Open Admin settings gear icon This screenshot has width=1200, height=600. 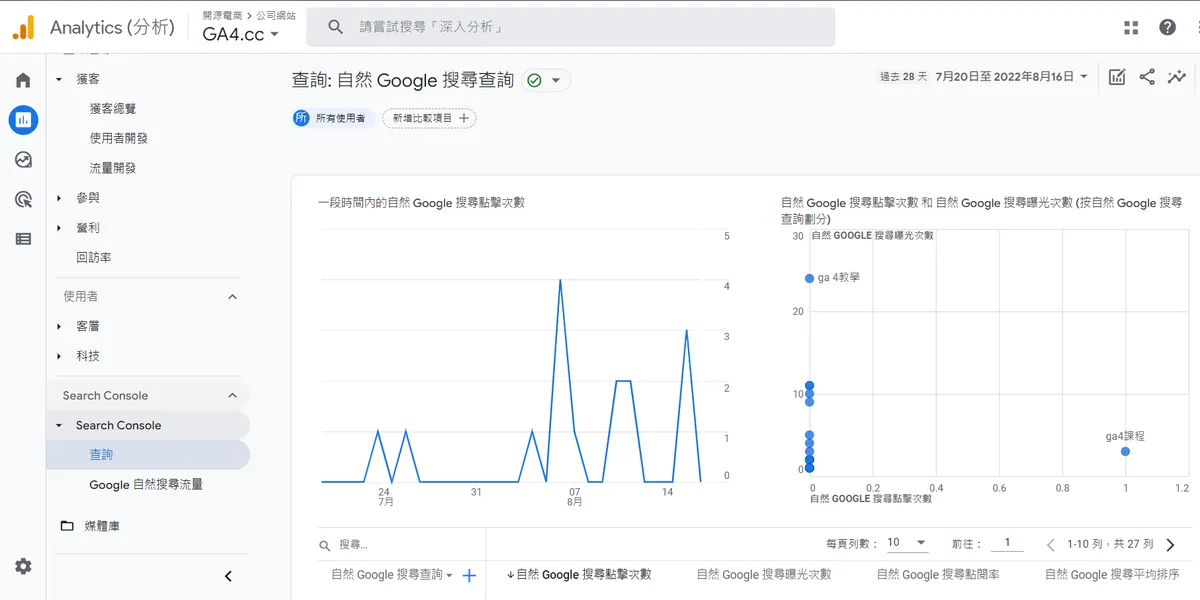23,566
